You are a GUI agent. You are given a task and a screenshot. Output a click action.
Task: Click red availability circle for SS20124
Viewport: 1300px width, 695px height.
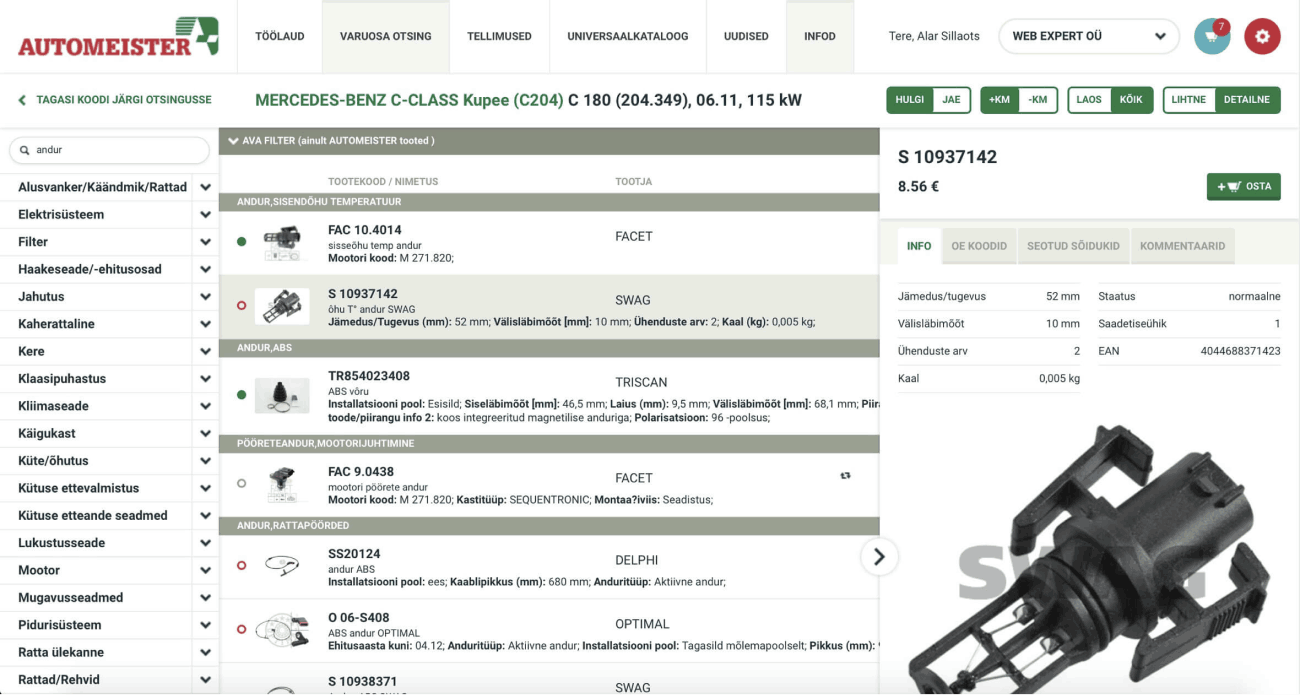(241, 566)
